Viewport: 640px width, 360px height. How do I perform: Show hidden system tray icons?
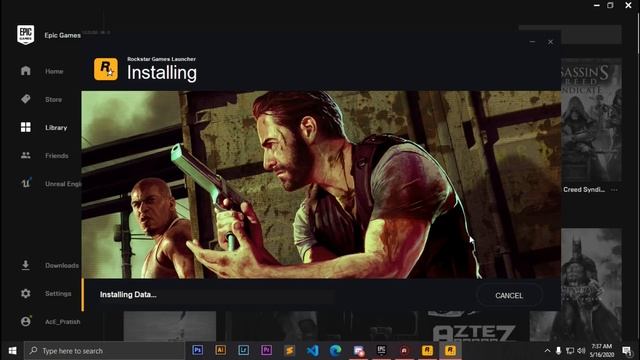tap(547, 351)
